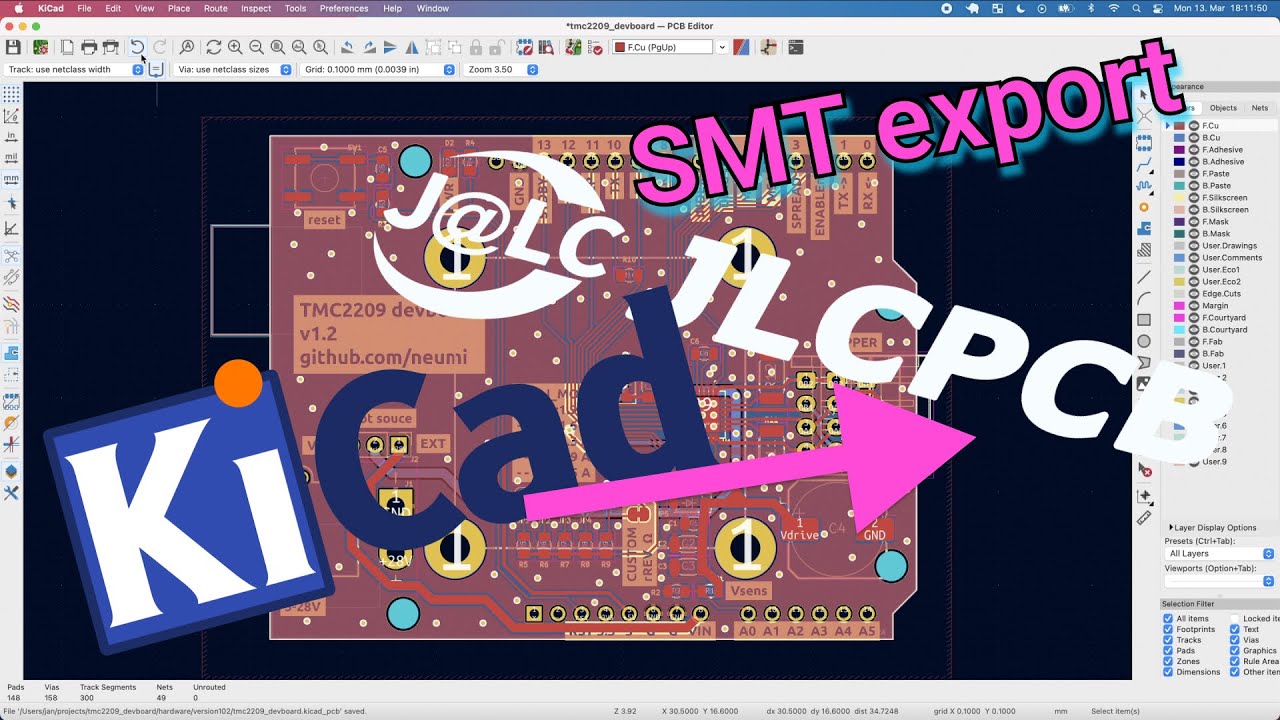Hide the B.Cu layer with eye icon
1280x720 pixels.
click(x=1194, y=138)
